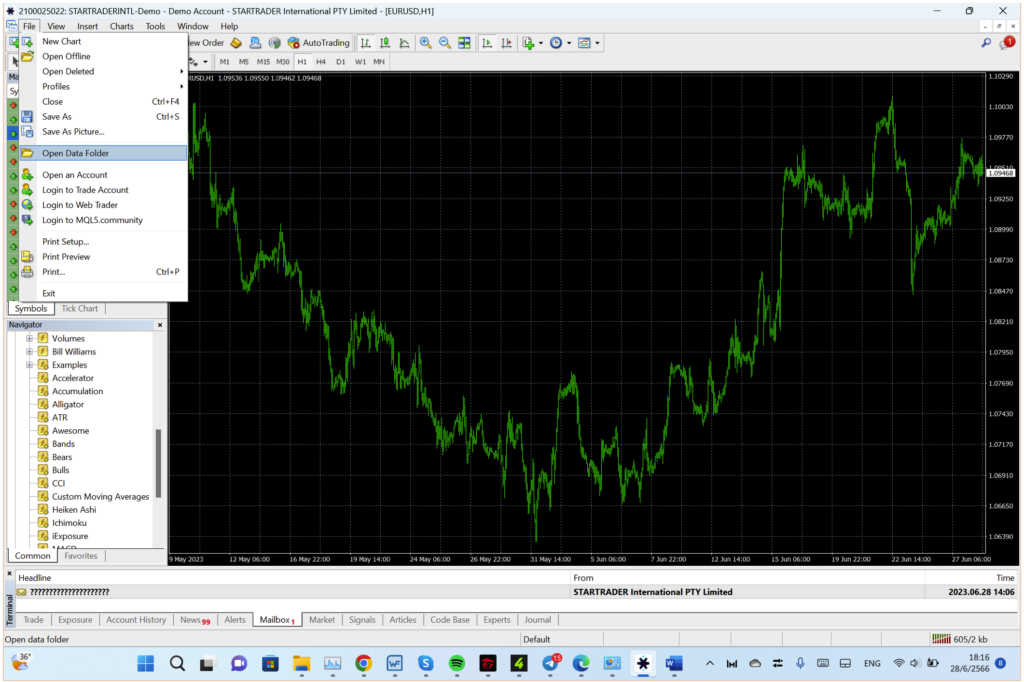The width and height of the screenshot is (1024, 682).
Task: Click the virtual hosting cloud icon
Action: click(255, 43)
